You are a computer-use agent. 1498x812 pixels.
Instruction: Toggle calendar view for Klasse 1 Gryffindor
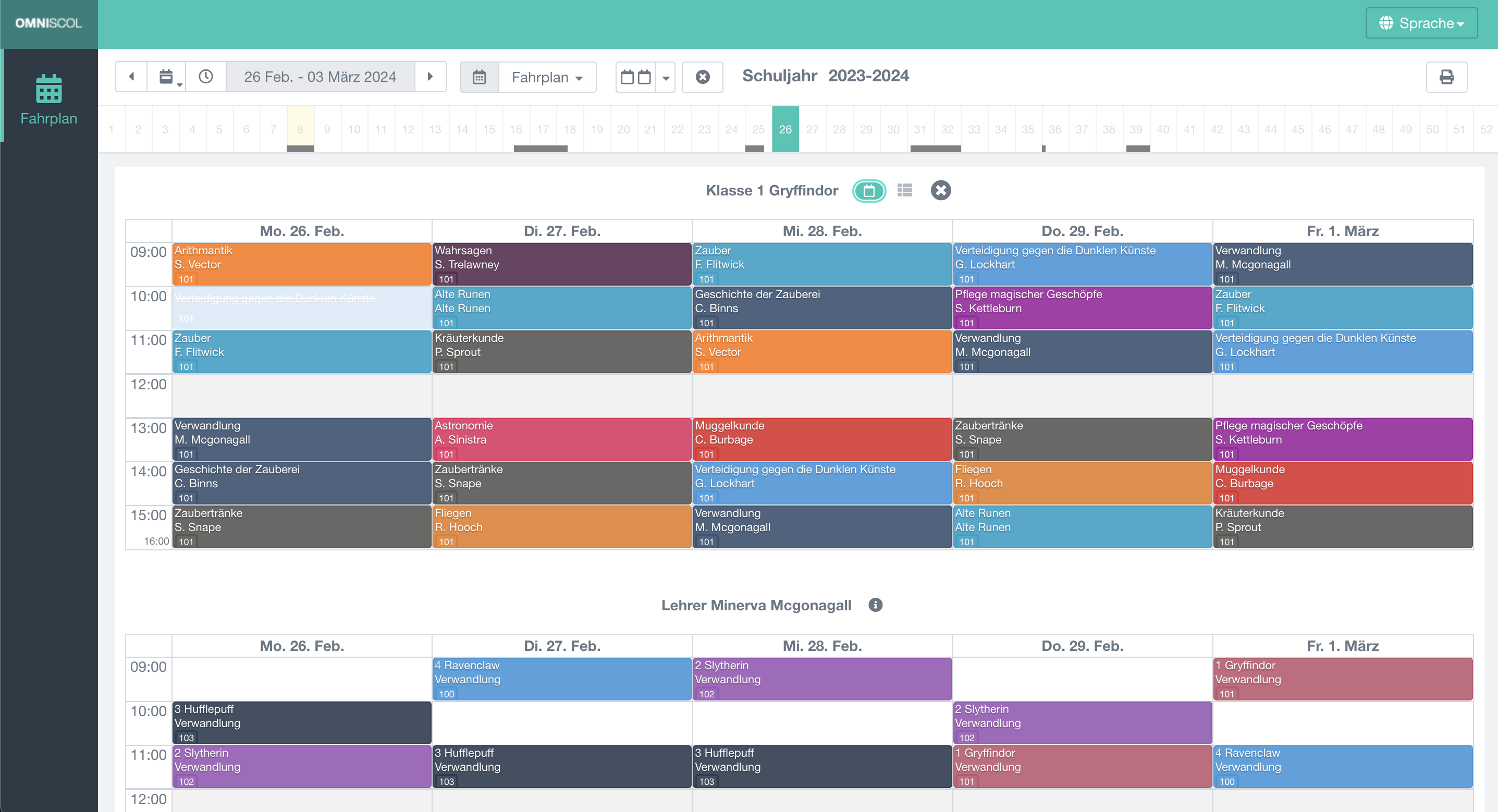(x=869, y=190)
